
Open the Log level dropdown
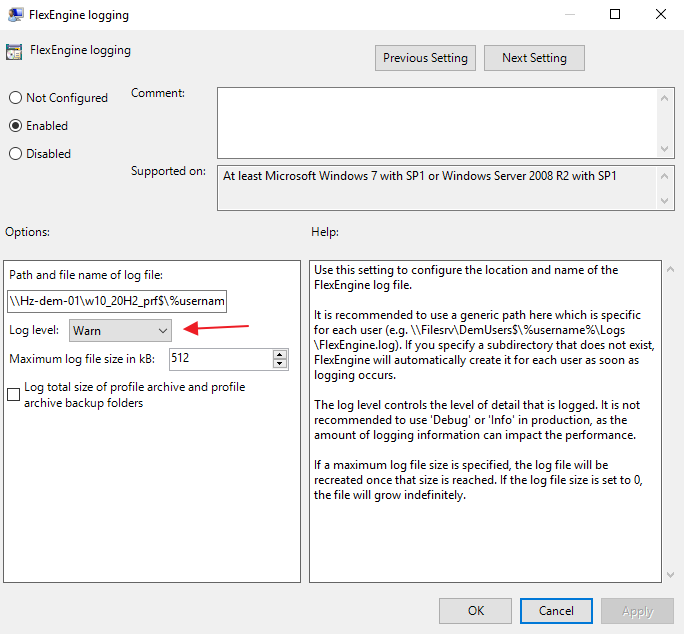[121, 330]
